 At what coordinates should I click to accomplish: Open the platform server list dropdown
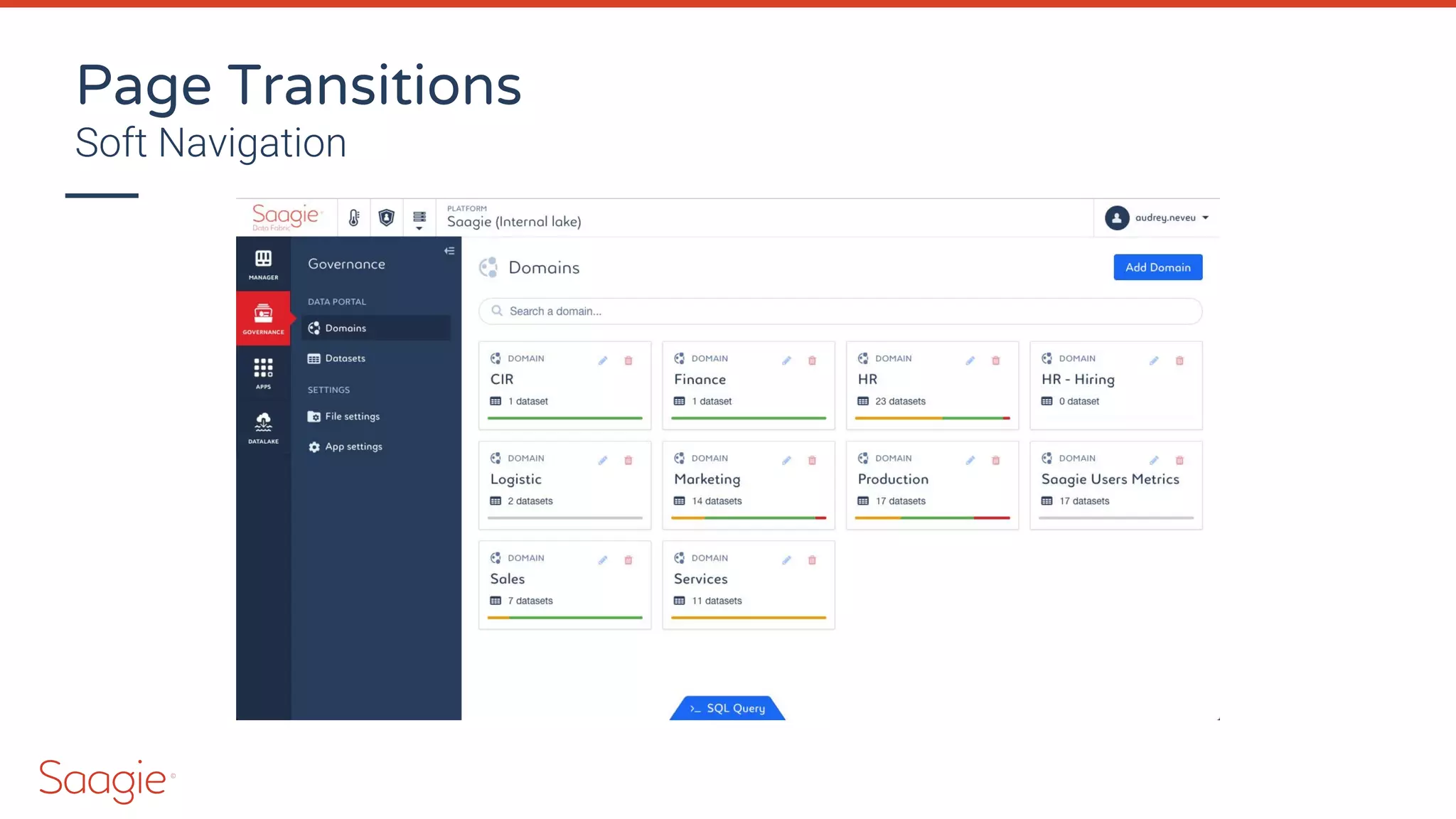[x=419, y=220]
